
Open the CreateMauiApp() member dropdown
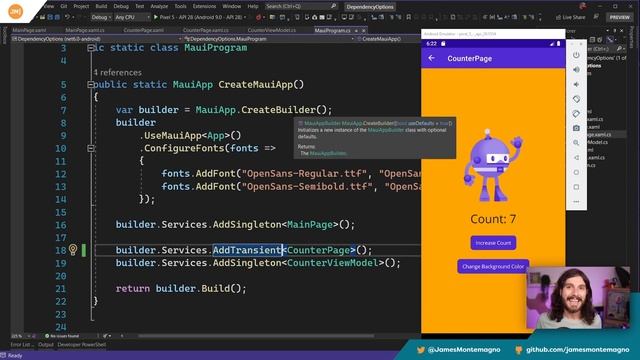(388, 39)
